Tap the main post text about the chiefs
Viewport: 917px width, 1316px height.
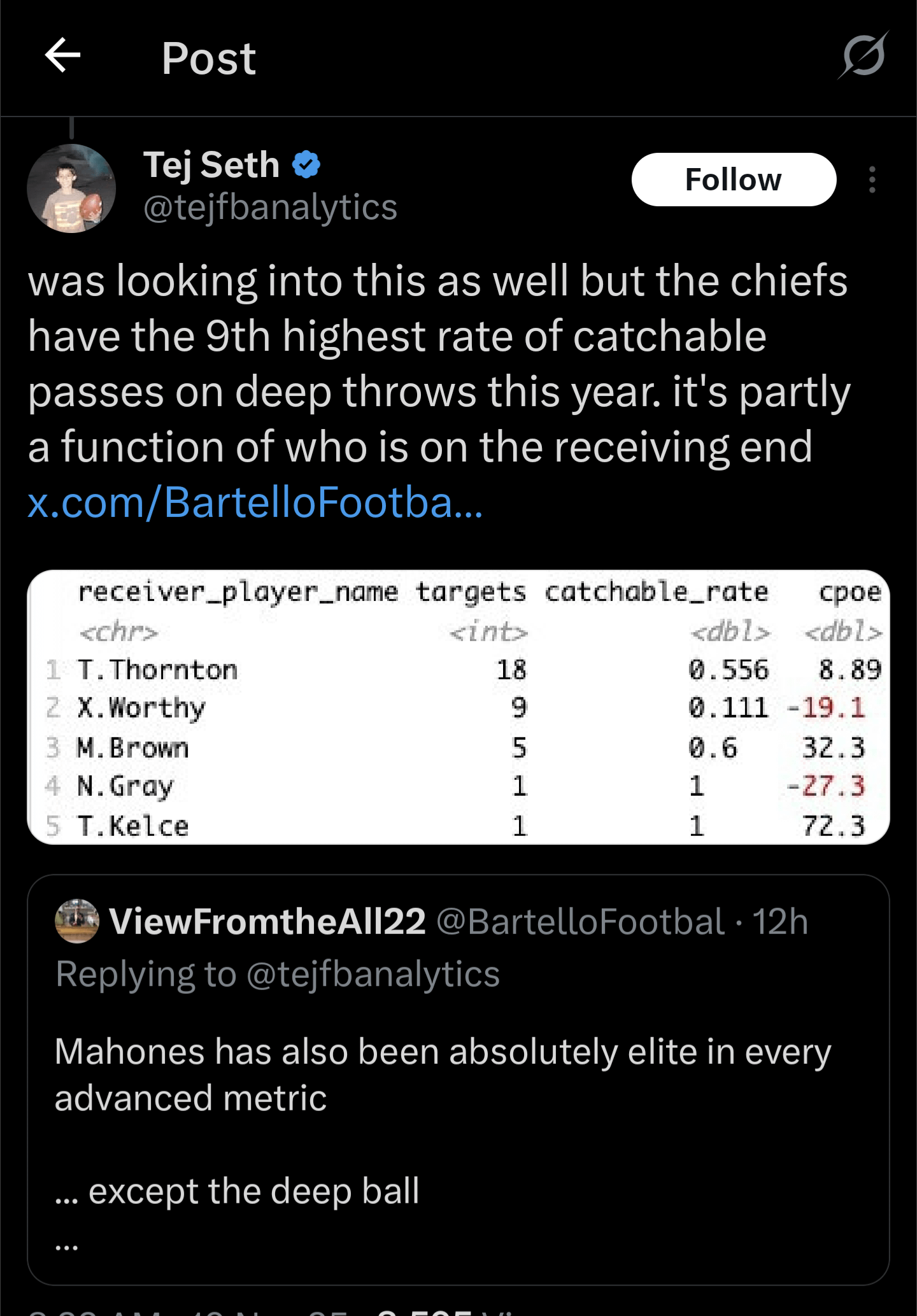(x=439, y=363)
